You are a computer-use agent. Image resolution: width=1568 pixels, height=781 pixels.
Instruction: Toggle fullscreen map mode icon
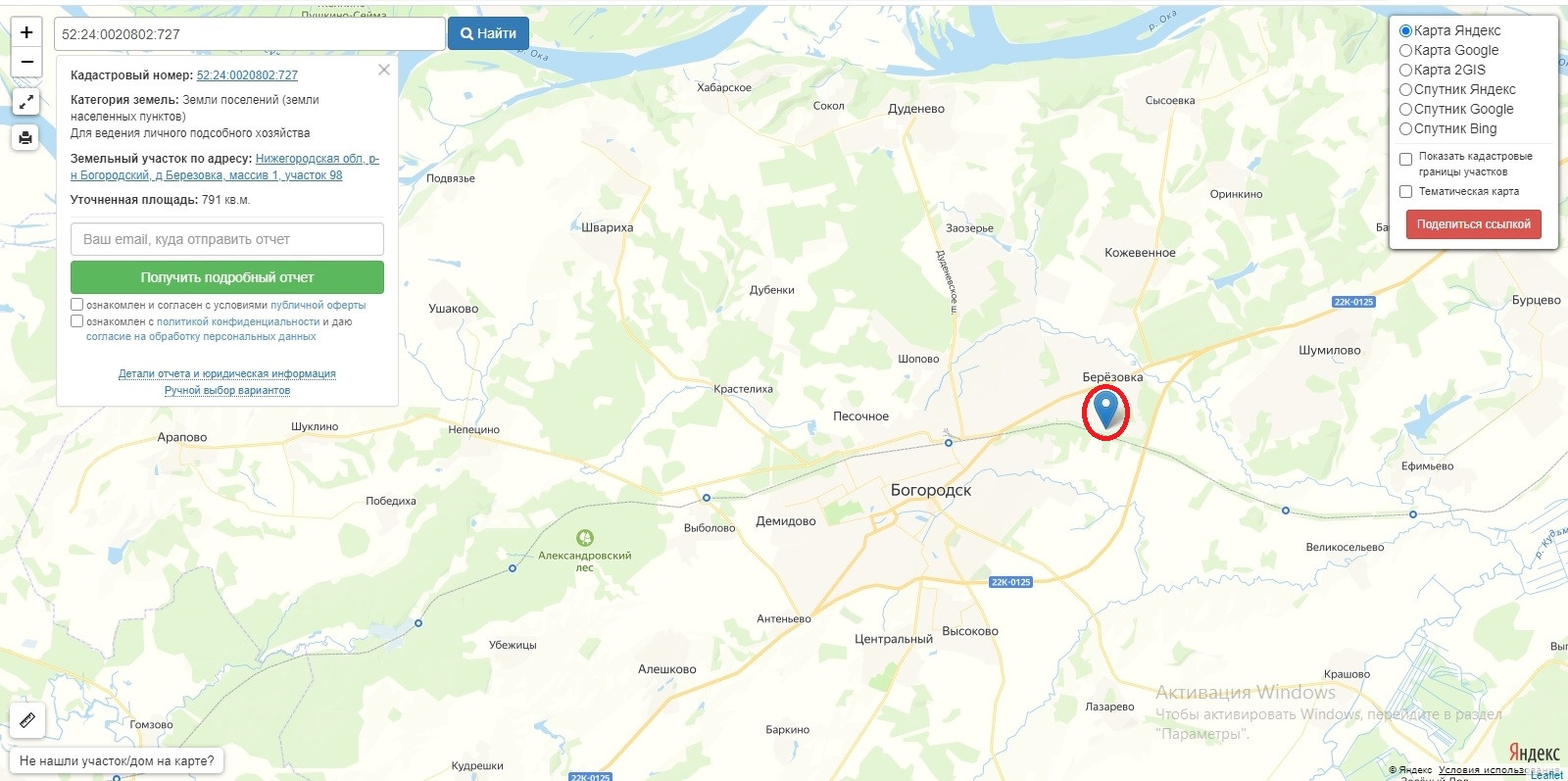point(25,102)
